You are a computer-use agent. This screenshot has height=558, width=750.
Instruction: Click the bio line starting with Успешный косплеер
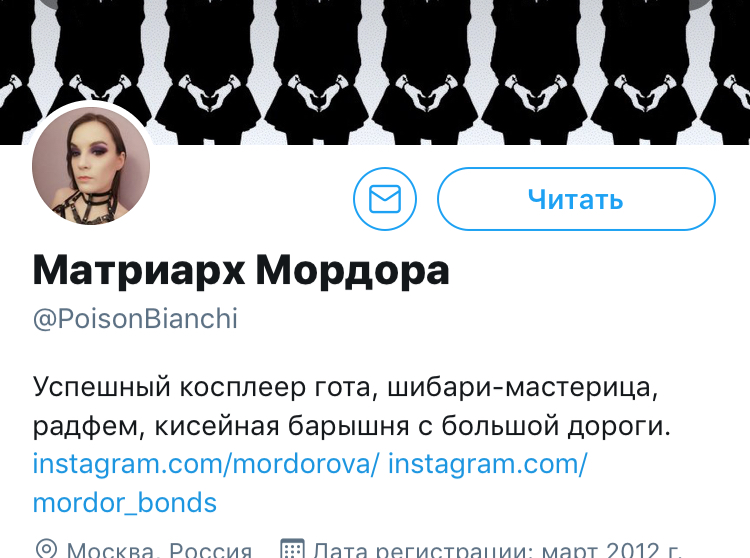coord(345,387)
